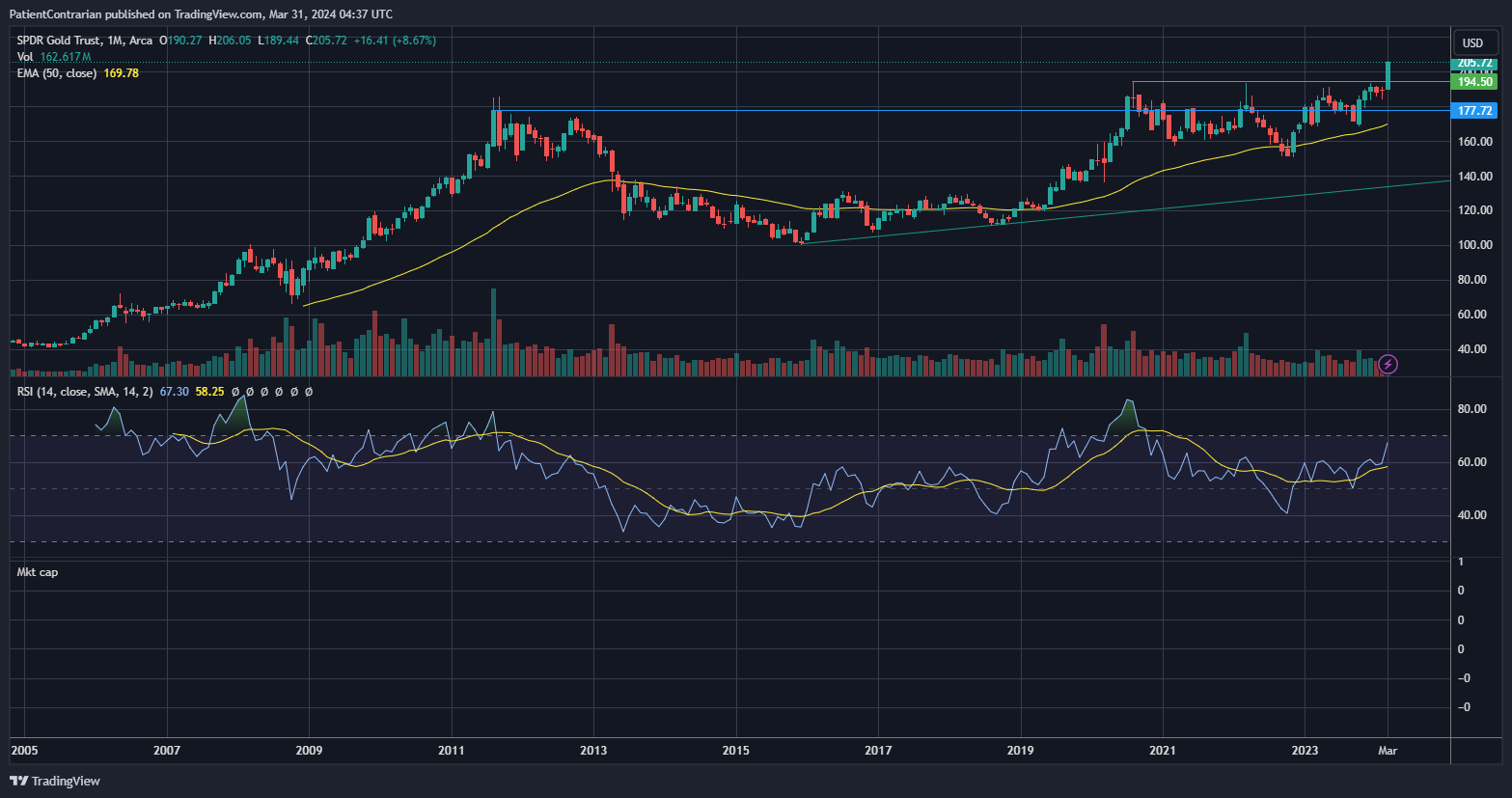Screen dimensions: 1512x798
Task: Click the high price H206.05
Action: coord(230,41)
